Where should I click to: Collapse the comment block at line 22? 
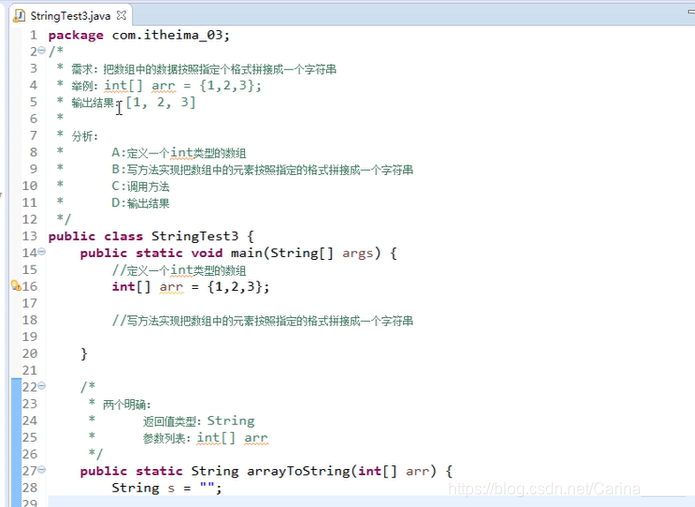(x=42, y=386)
